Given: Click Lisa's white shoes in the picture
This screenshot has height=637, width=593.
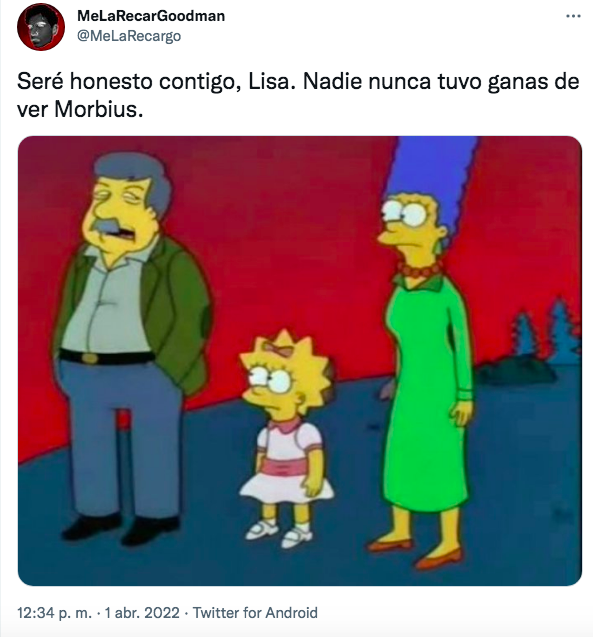Looking at the screenshot, I should (279, 533).
